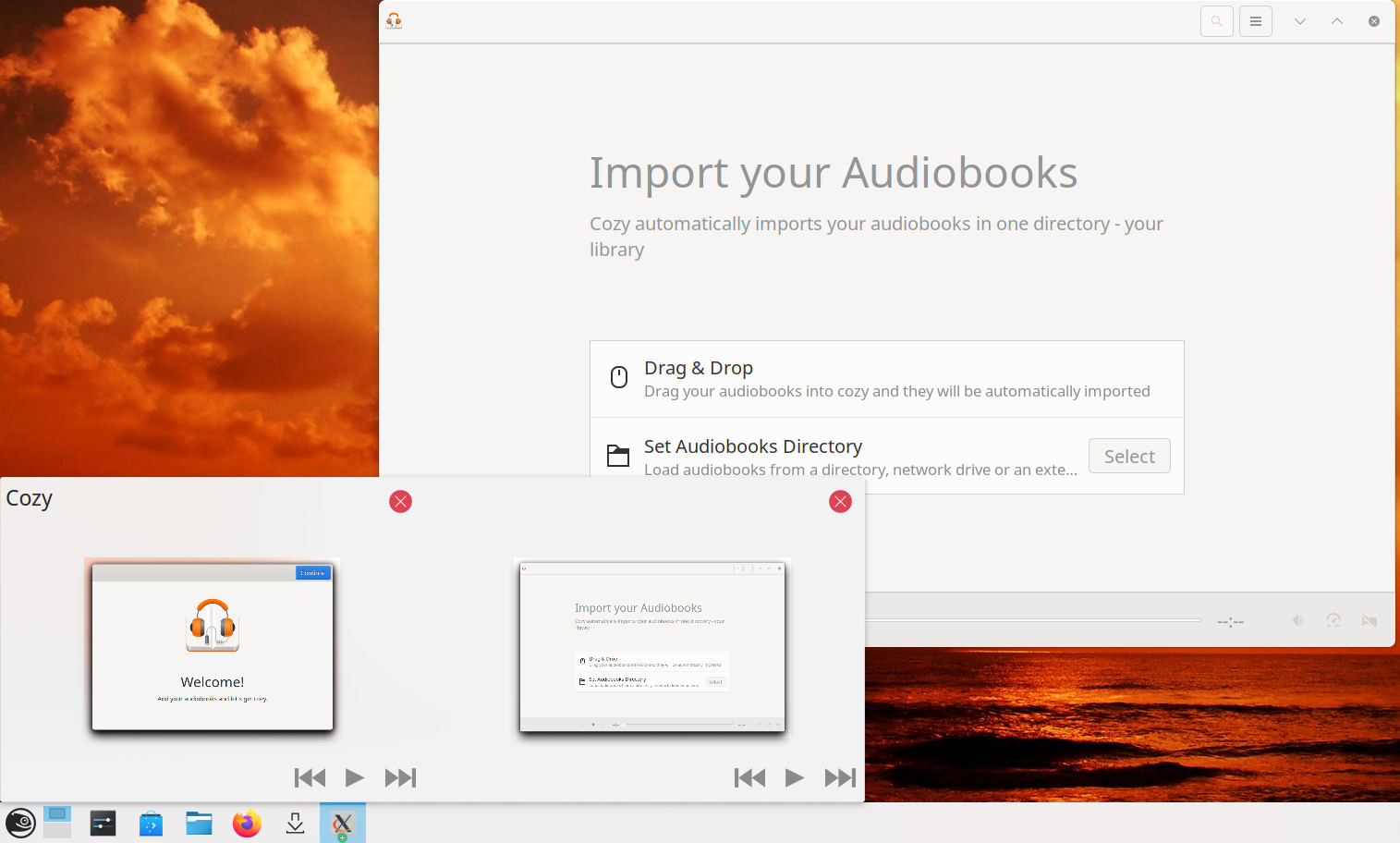This screenshot has height=843, width=1400.
Task: Open the openSUSE application launcher
Action: click(x=20, y=823)
